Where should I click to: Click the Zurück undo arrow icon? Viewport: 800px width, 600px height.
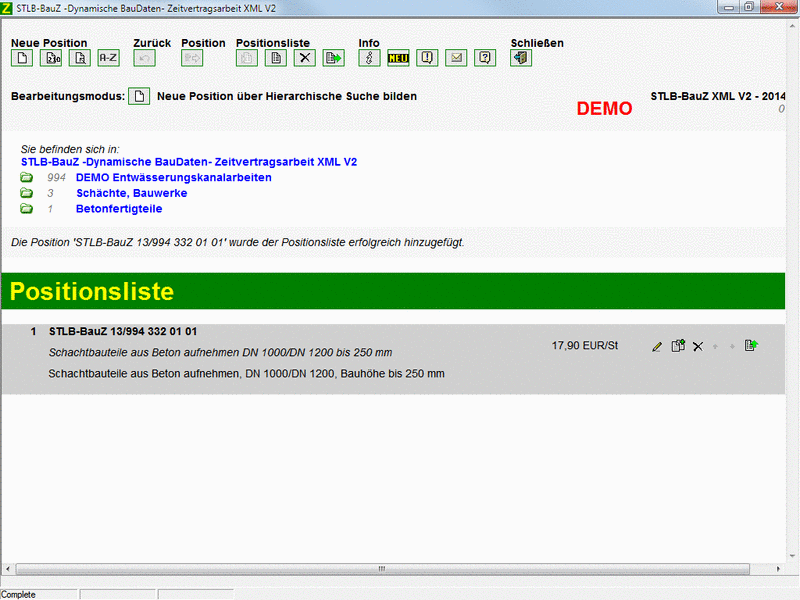[144, 58]
